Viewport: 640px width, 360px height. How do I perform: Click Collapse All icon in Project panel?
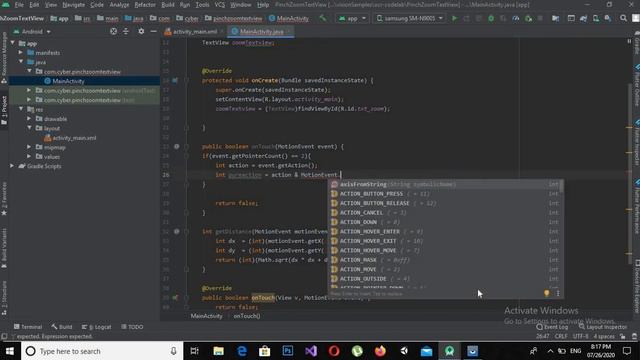tap(126, 31)
